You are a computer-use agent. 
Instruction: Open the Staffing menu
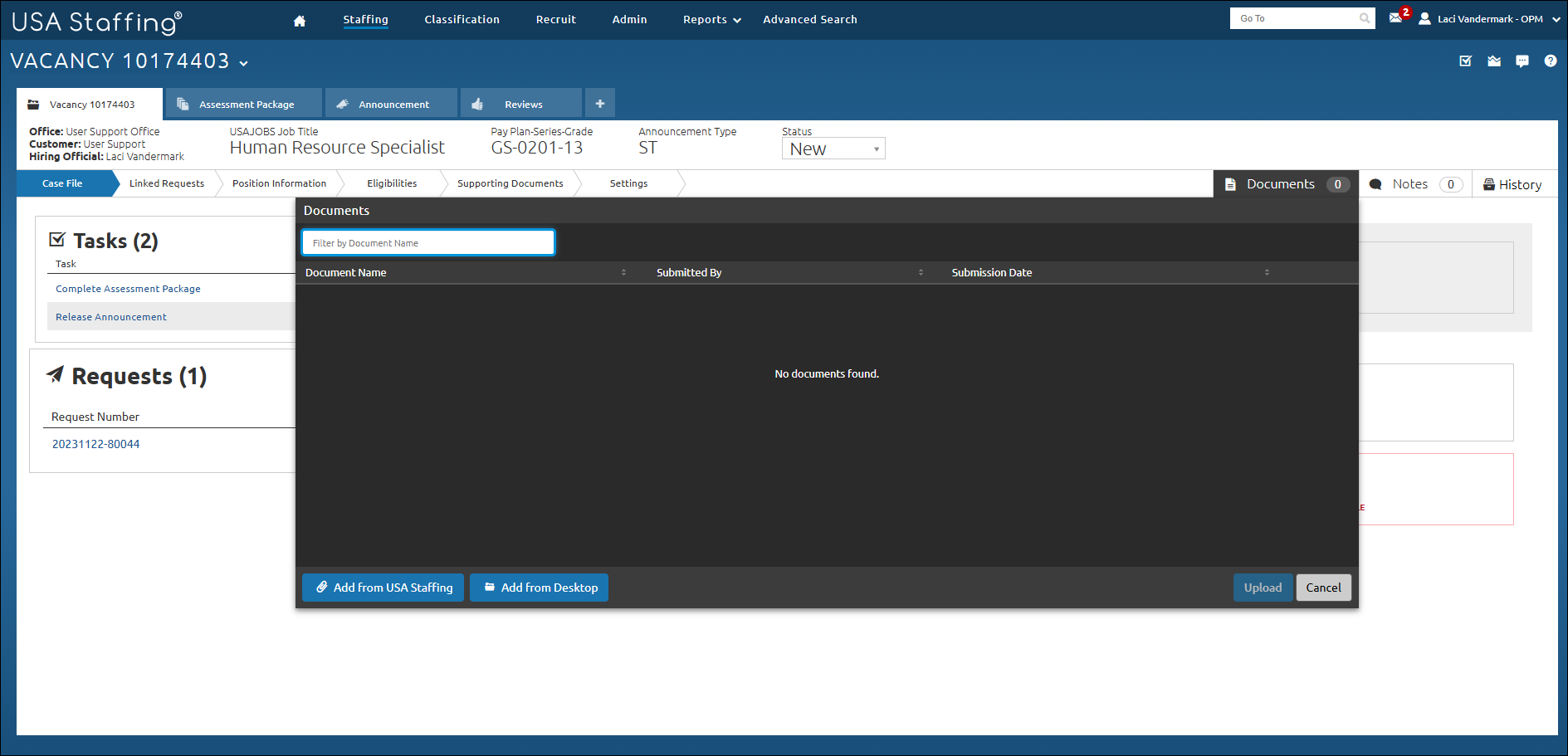366,20
